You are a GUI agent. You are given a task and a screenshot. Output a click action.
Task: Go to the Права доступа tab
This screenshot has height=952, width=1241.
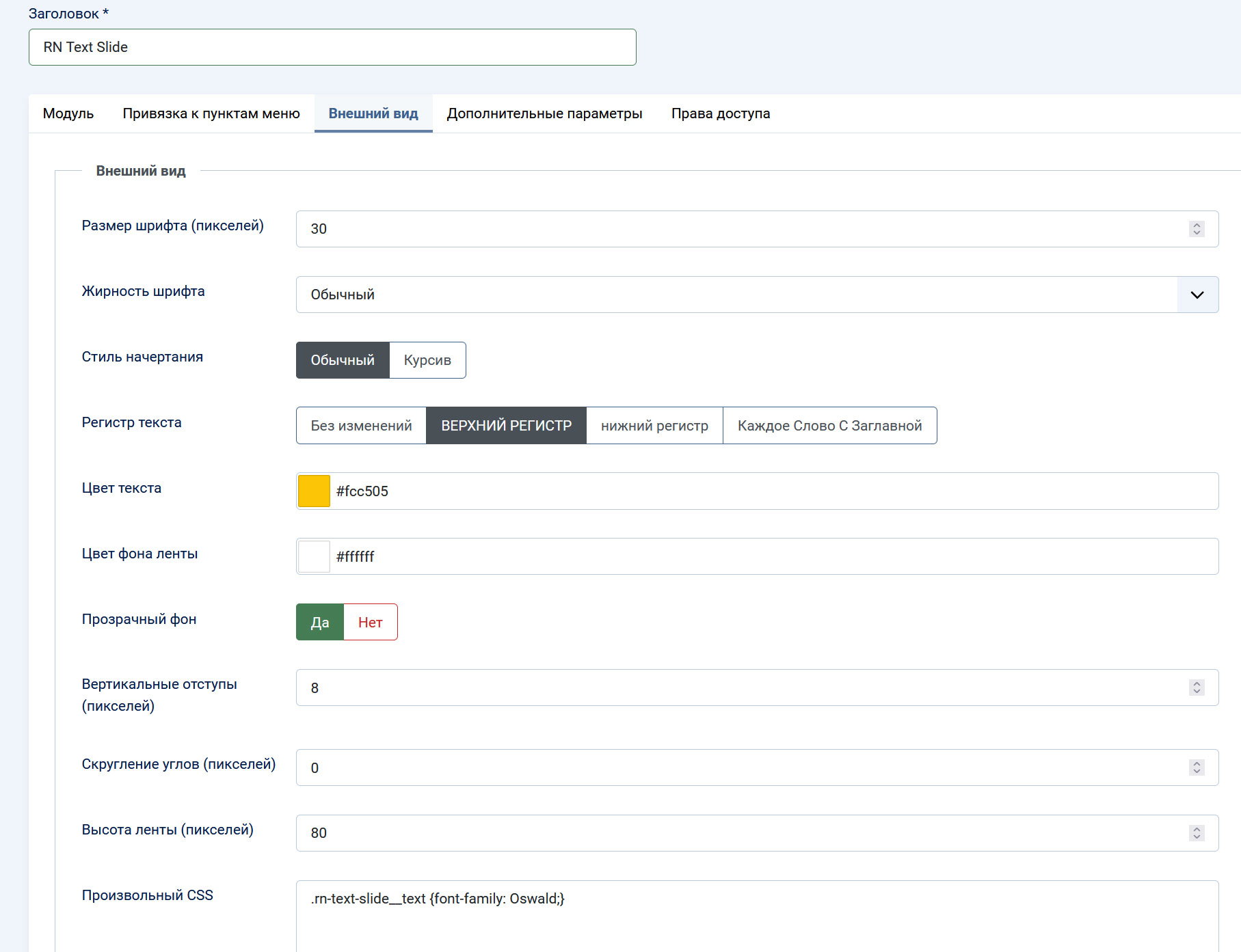[x=721, y=113]
